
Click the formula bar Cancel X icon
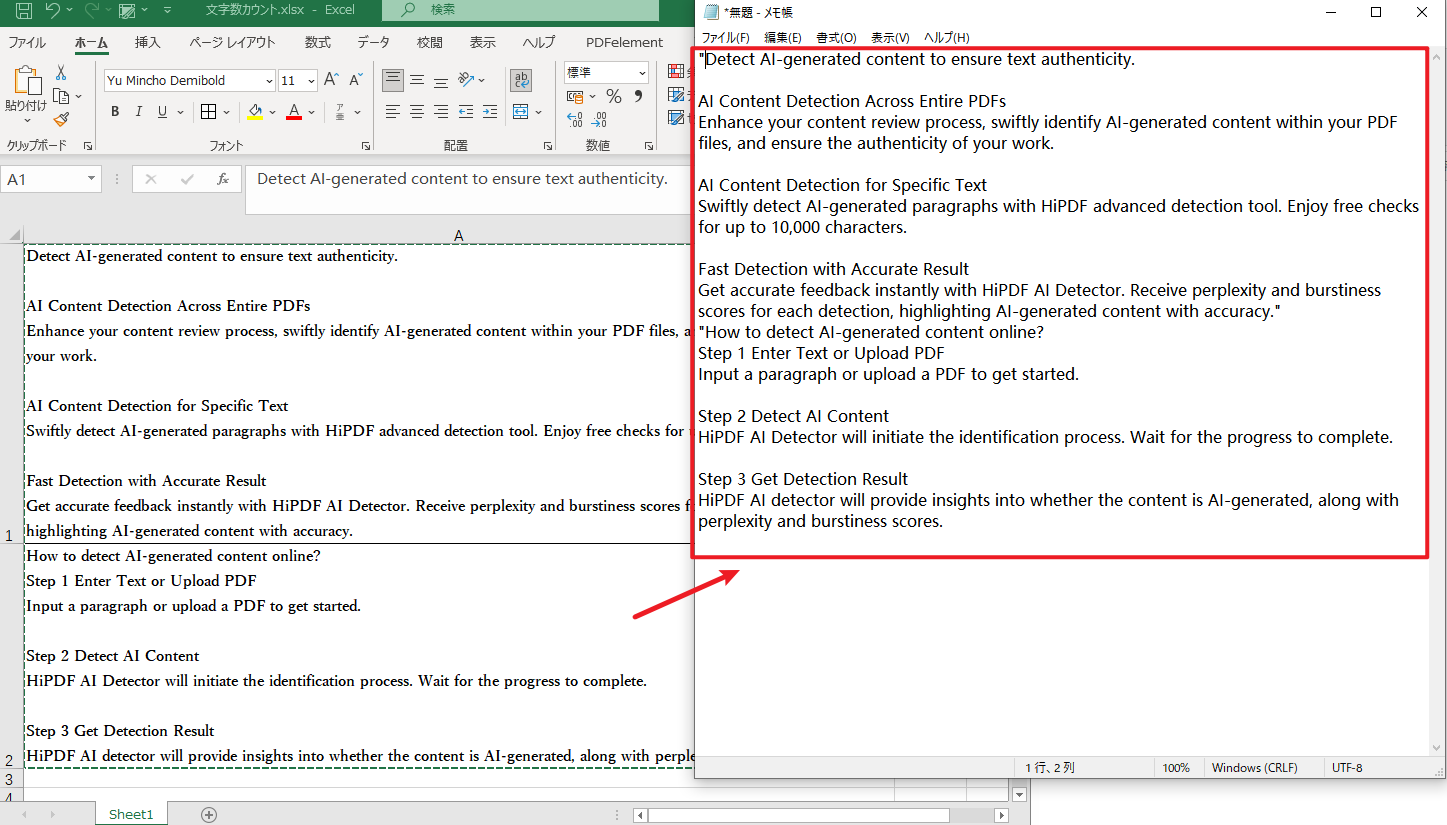click(x=151, y=179)
